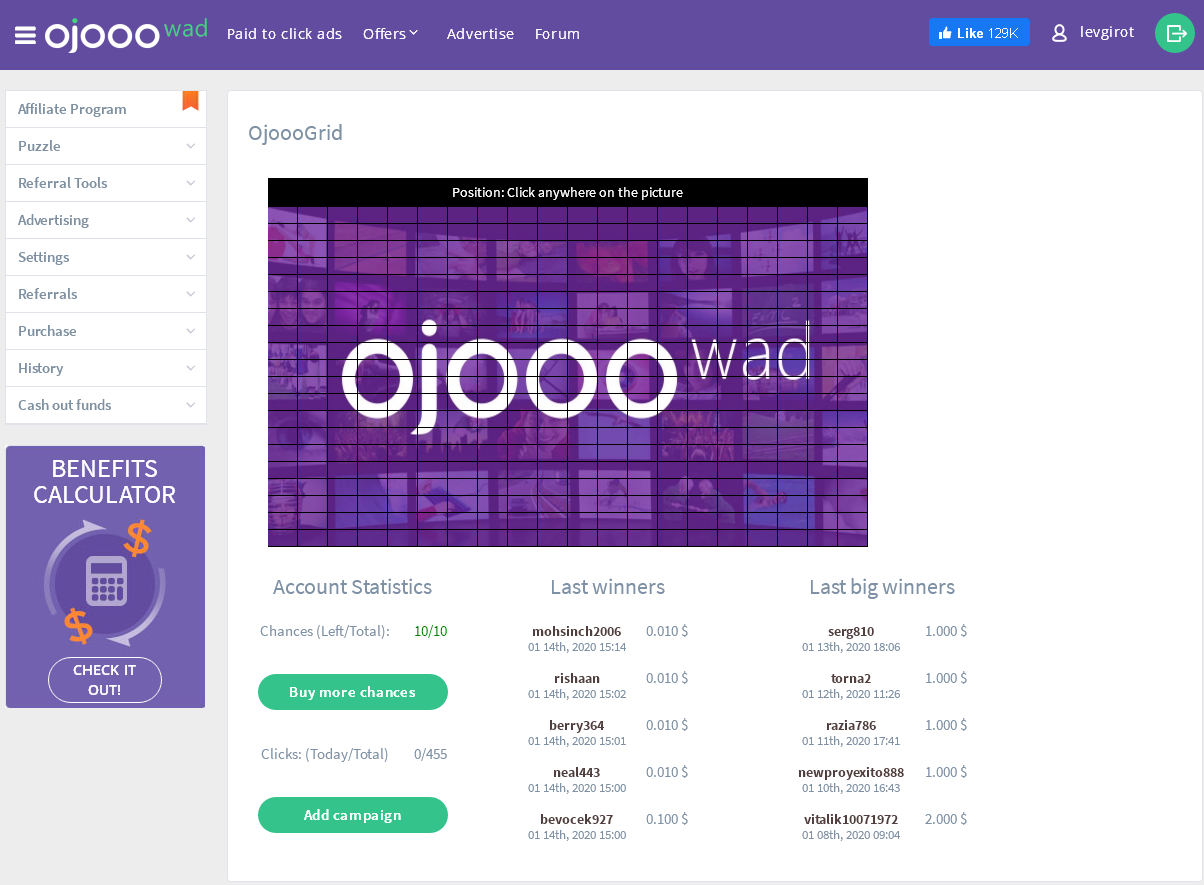Click the green logout icon
This screenshot has height=885, width=1204.
pos(1175,33)
